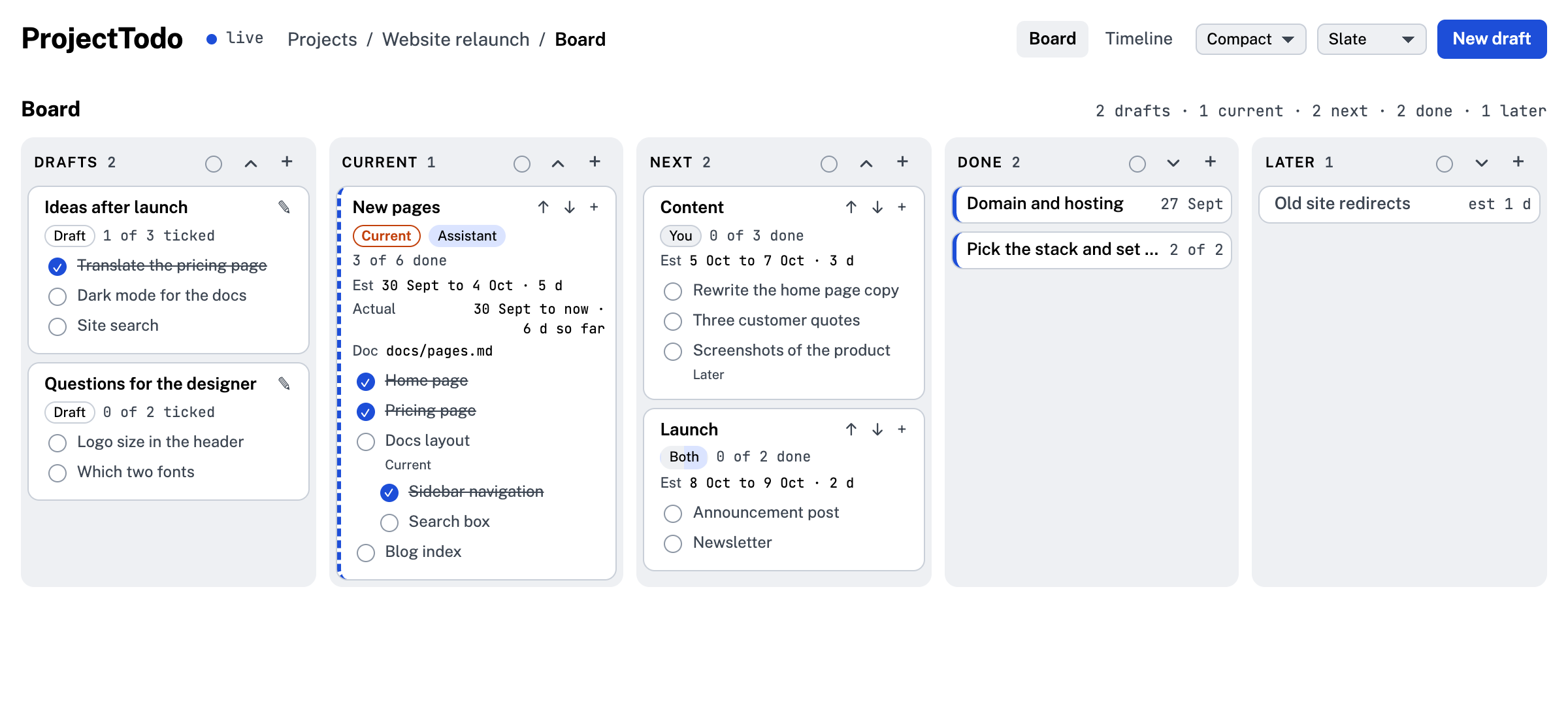The height and width of the screenshot is (706, 1568).
Task: Tick Newsletter checkbox
Action: tap(673, 544)
